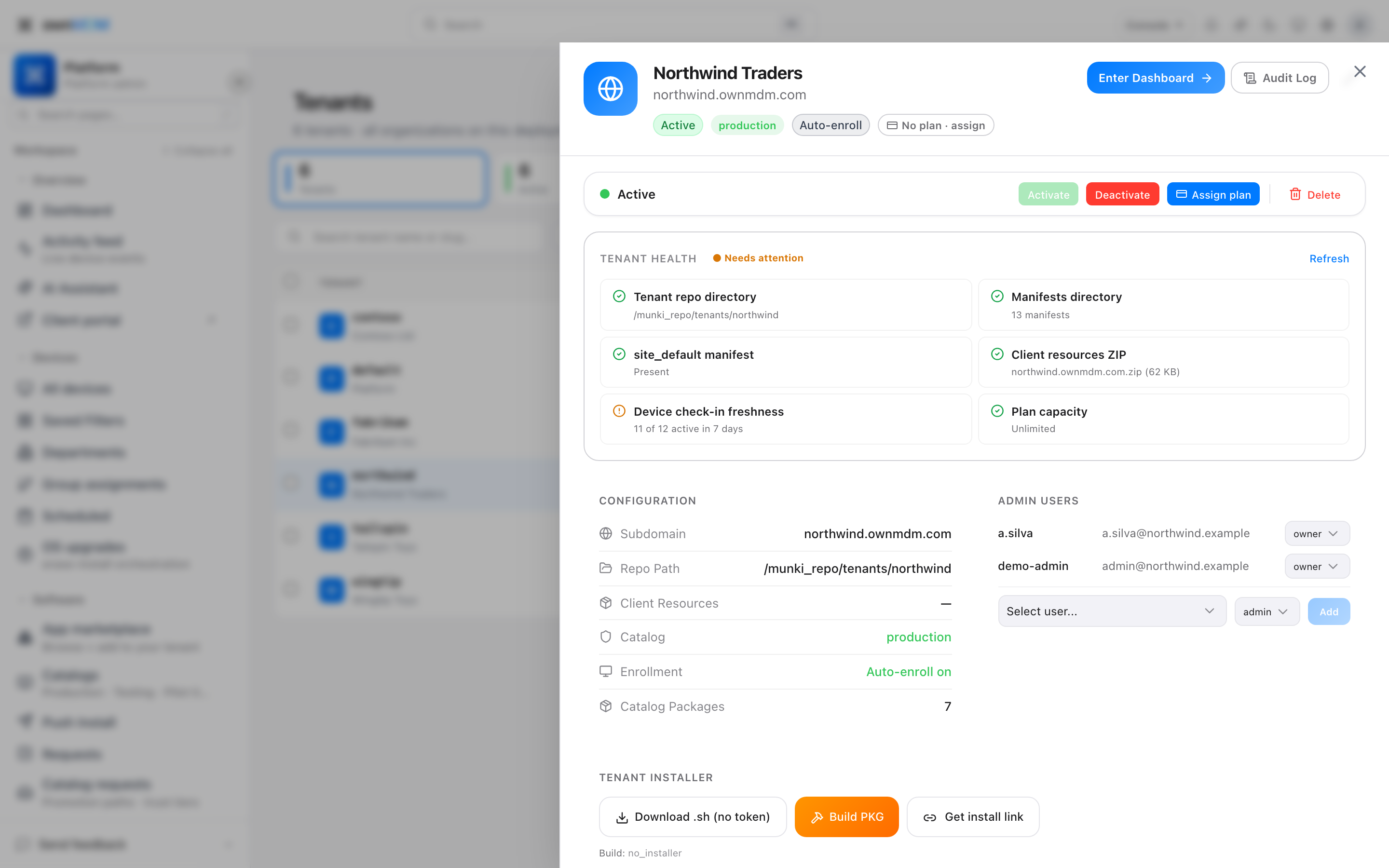Image resolution: width=1389 pixels, height=868 pixels.
Task: Click the '13 manifests' text
Action: tap(1040, 314)
